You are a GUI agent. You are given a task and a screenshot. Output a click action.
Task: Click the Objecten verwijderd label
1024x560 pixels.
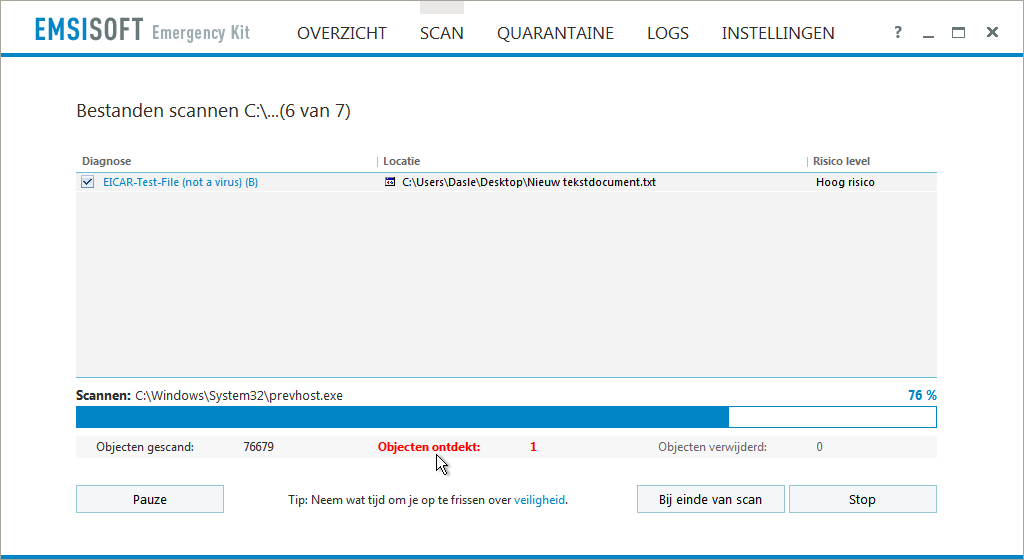[x=712, y=447]
